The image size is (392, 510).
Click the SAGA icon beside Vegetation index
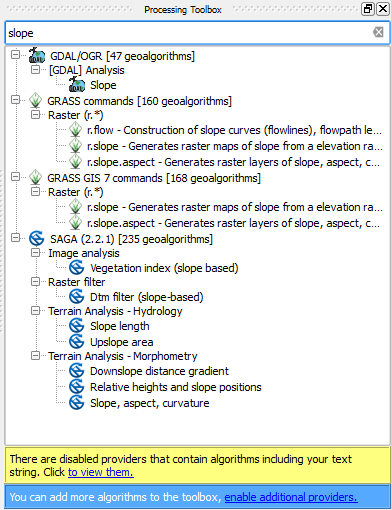tap(77, 268)
